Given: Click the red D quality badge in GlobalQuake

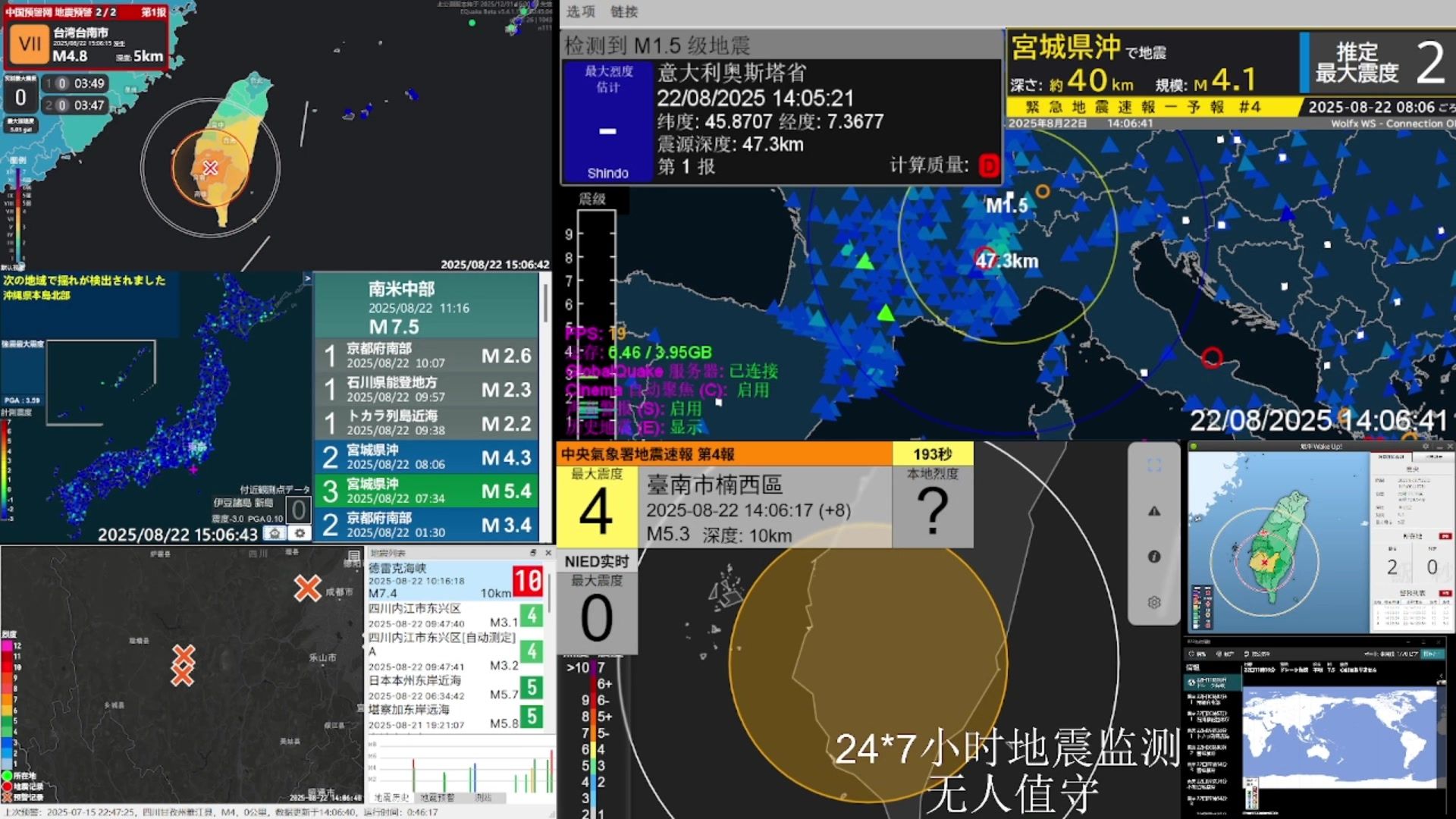Looking at the screenshot, I should (988, 165).
